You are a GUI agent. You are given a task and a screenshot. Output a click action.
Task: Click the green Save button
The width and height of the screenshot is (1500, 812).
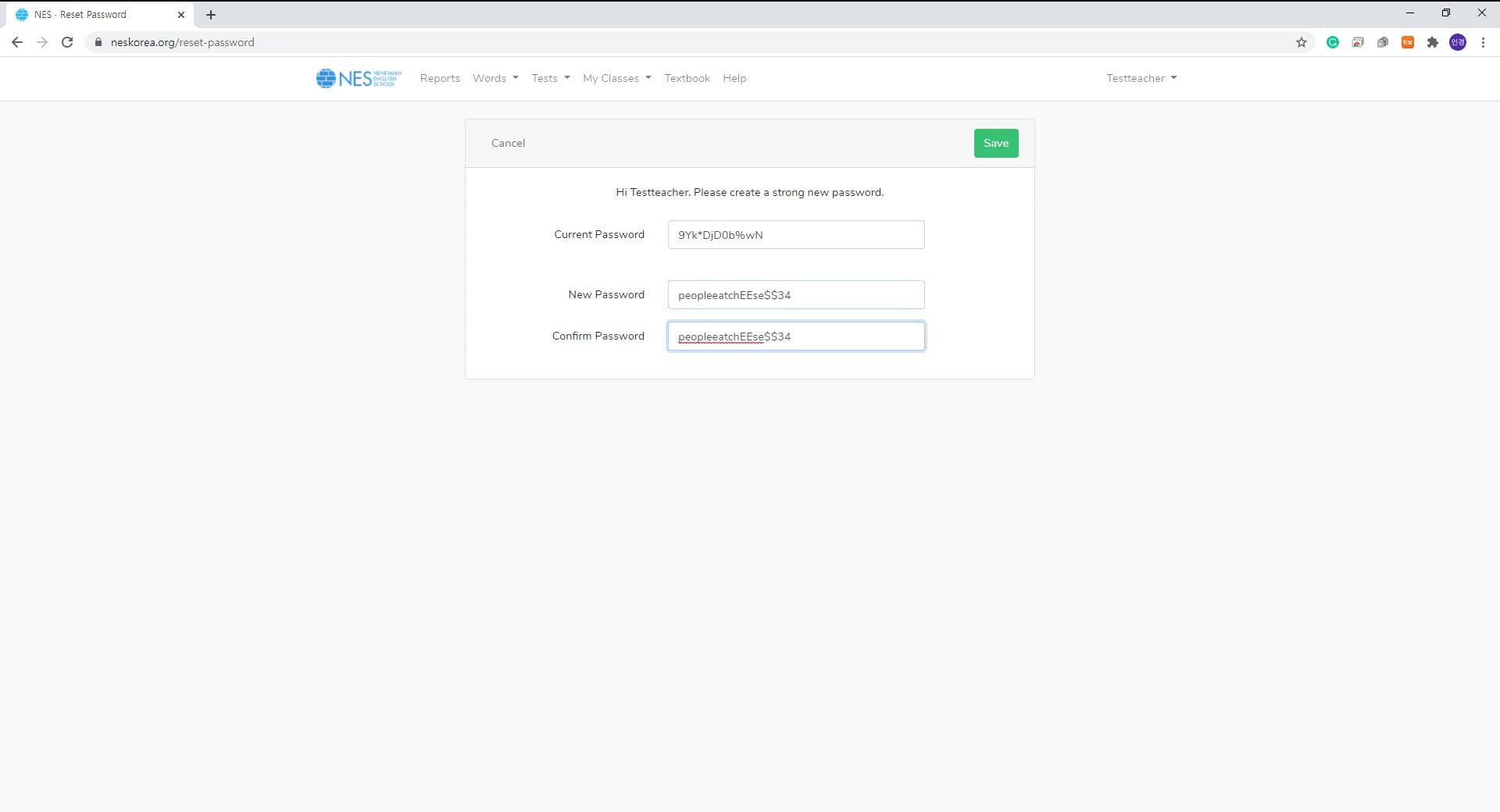[x=996, y=143]
